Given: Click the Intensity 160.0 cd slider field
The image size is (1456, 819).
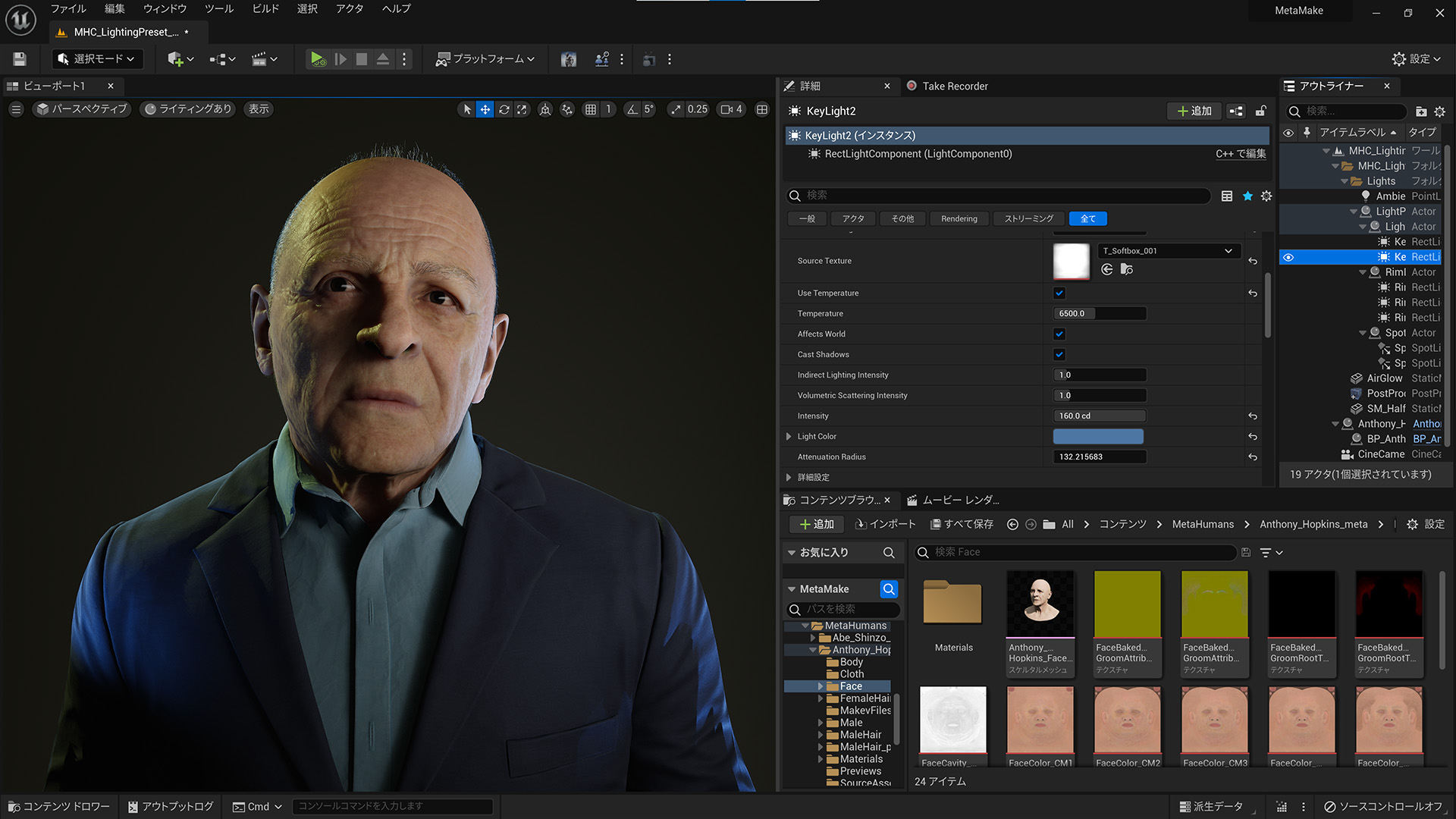Looking at the screenshot, I should [1100, 416].
